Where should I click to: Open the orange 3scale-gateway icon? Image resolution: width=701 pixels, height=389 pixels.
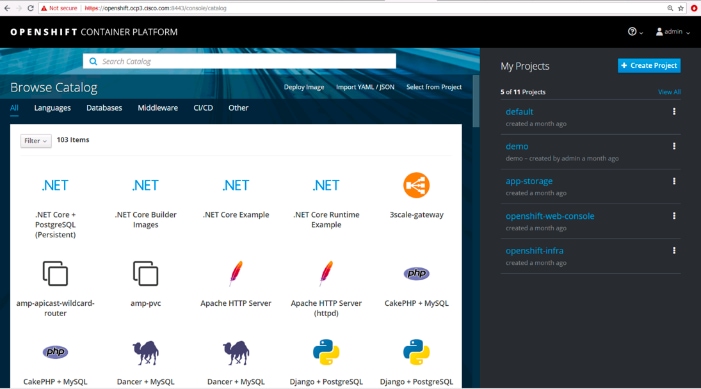(416, 185)
